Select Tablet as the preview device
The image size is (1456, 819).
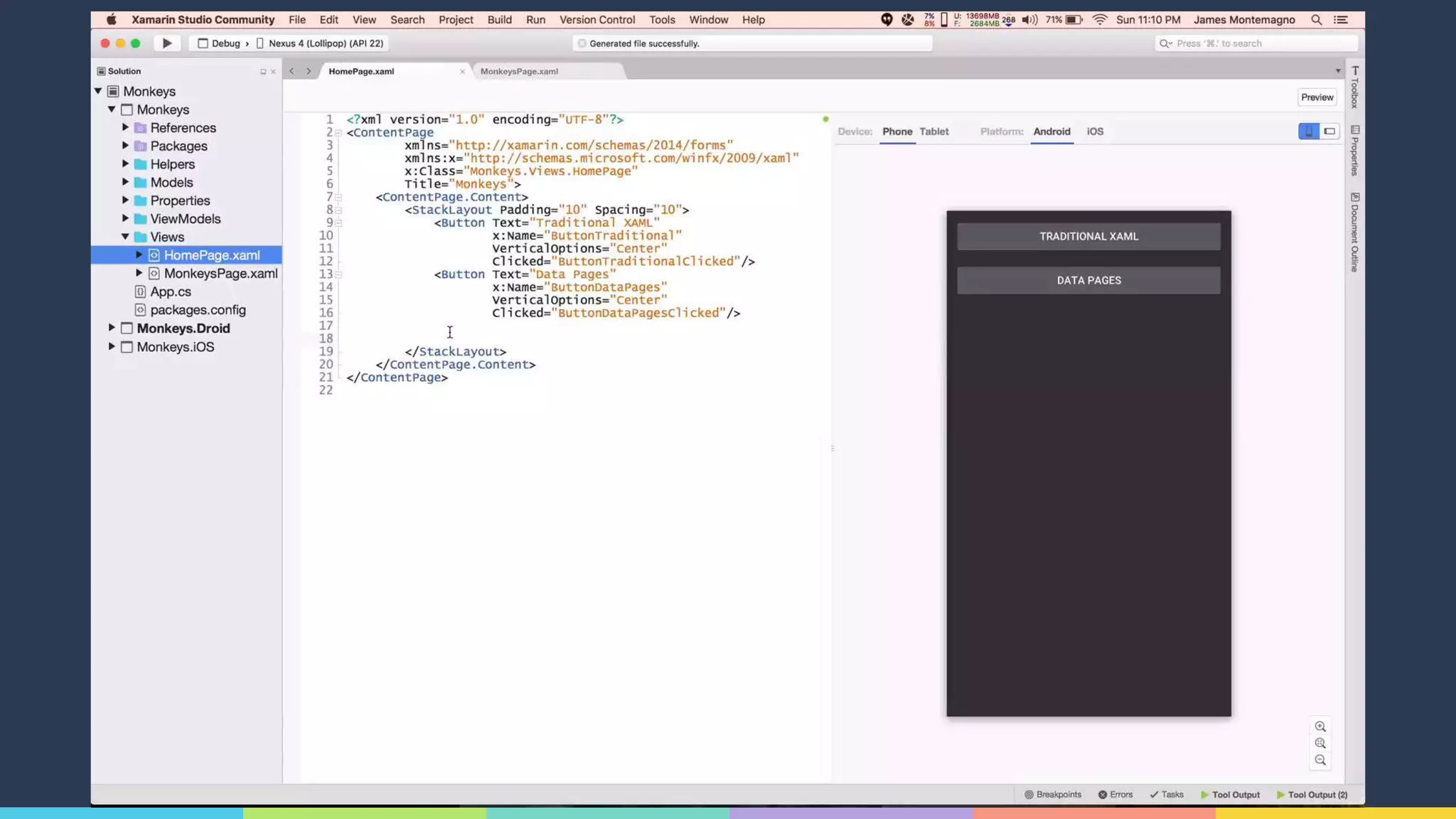(933, 132)
